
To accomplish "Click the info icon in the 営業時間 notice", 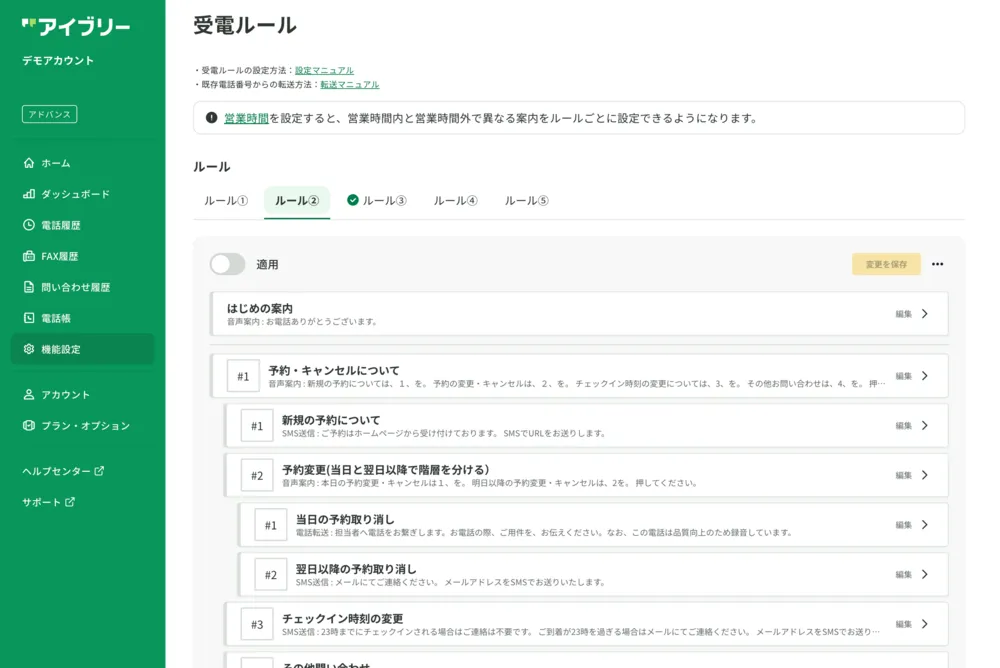I will 212,117.
